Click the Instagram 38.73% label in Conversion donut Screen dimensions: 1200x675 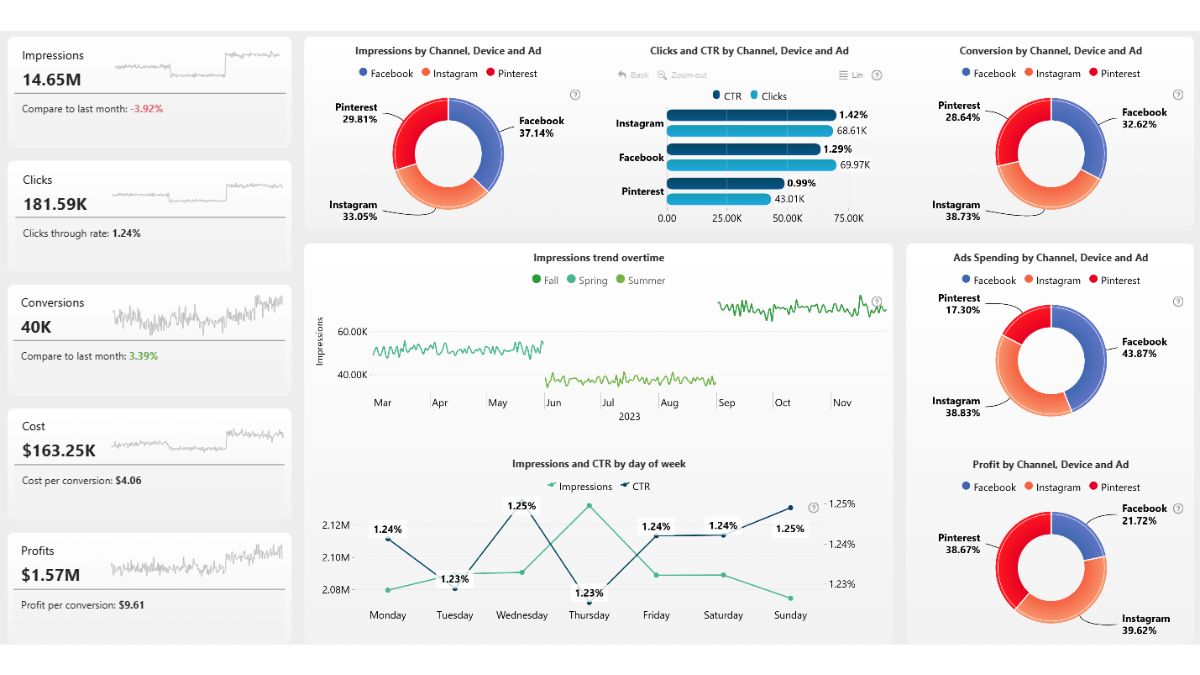tap(957, 211)
